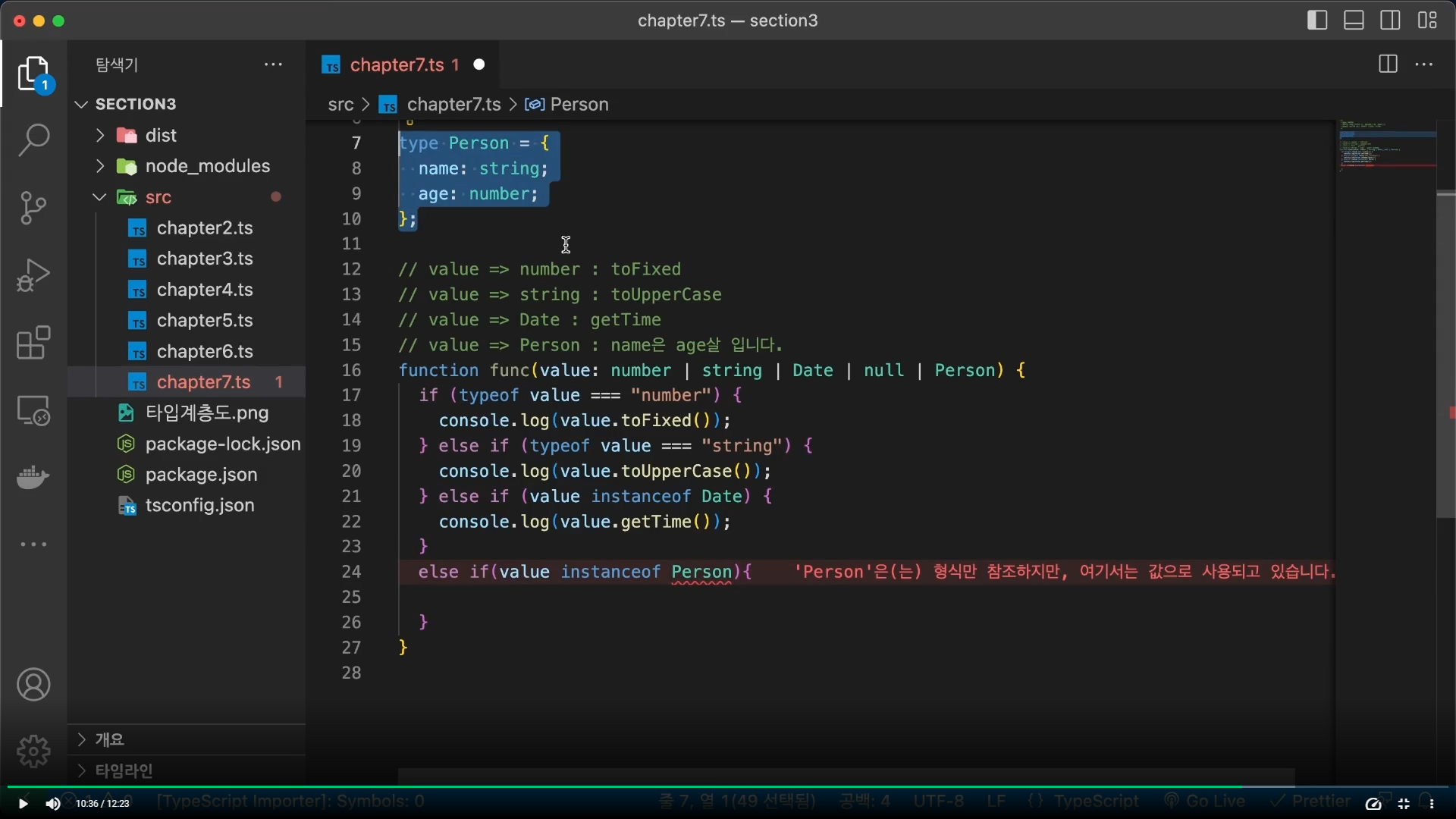Select the chapter7.ts editor tab
The image size is (1456, 819).
397,65
